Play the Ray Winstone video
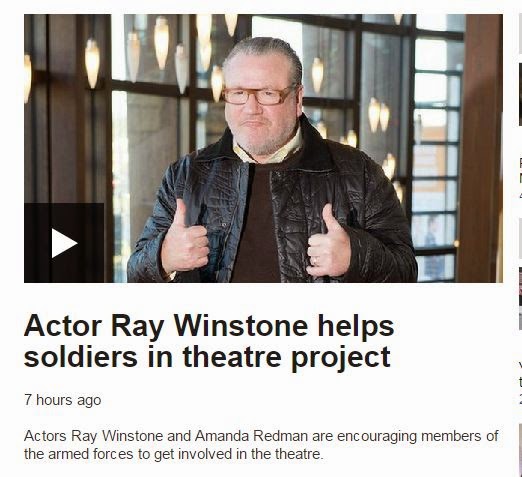 pos(64,243)
